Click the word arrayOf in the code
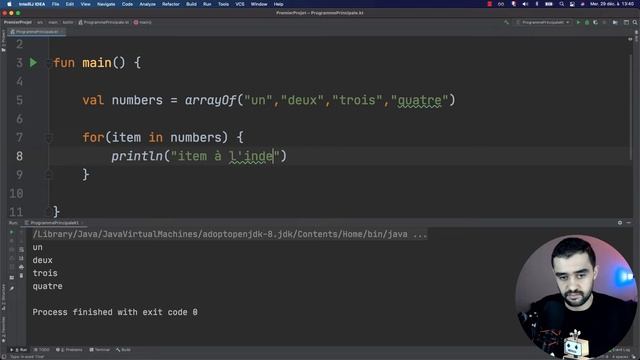The height and width of the screenshot is (360, 640). pyautogui.click(x=211, y=100)
